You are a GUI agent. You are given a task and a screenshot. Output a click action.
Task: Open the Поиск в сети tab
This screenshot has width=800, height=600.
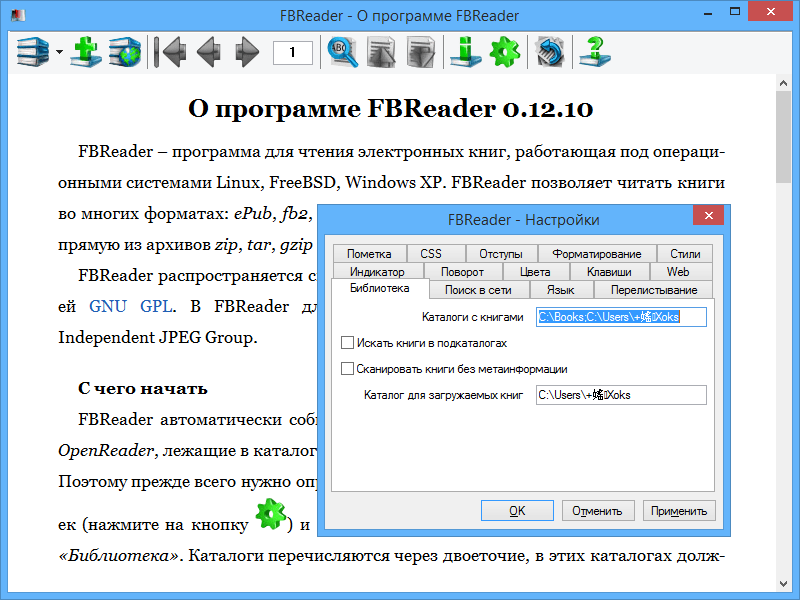pos(478,290)
